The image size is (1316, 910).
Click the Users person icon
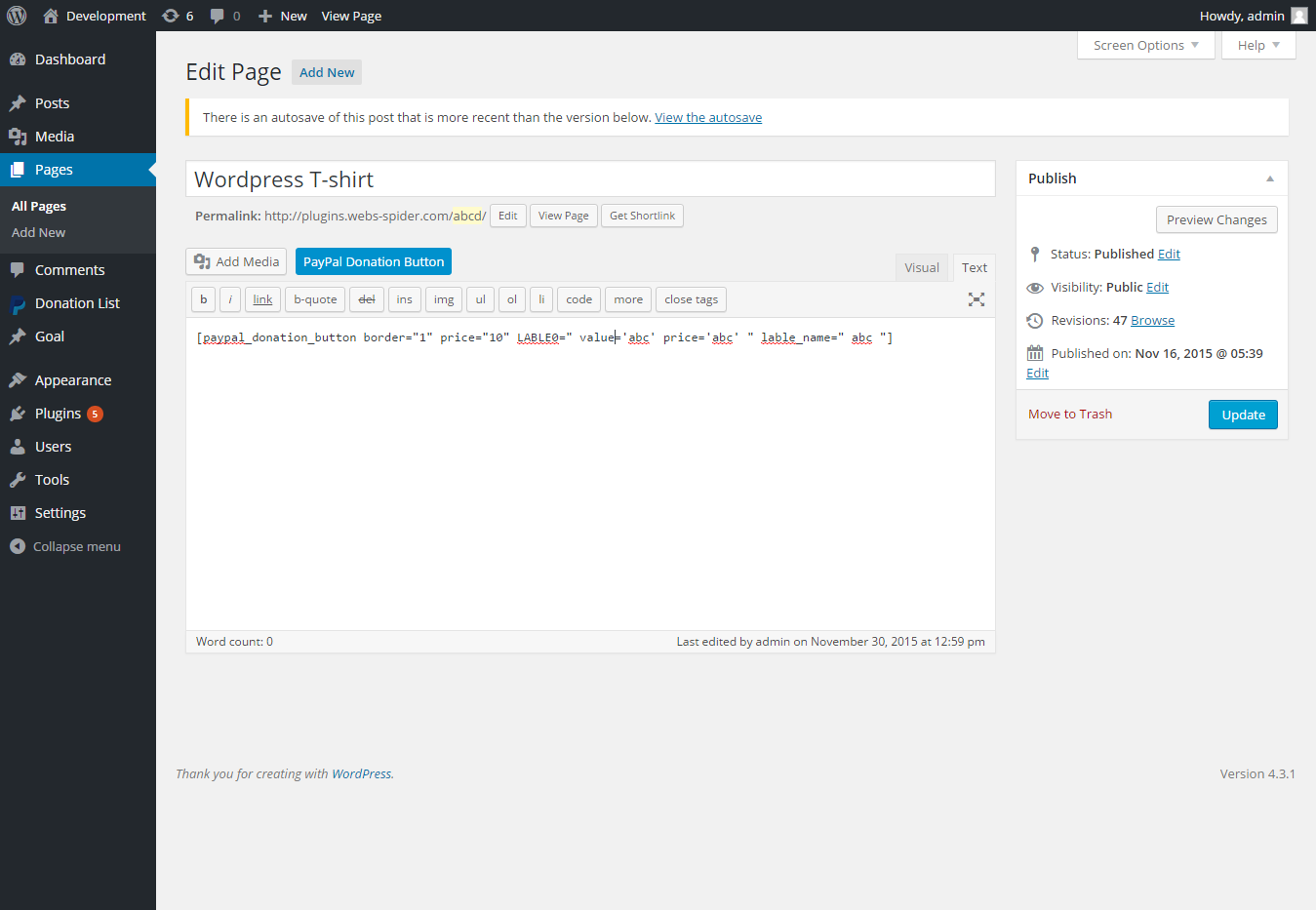18,447
